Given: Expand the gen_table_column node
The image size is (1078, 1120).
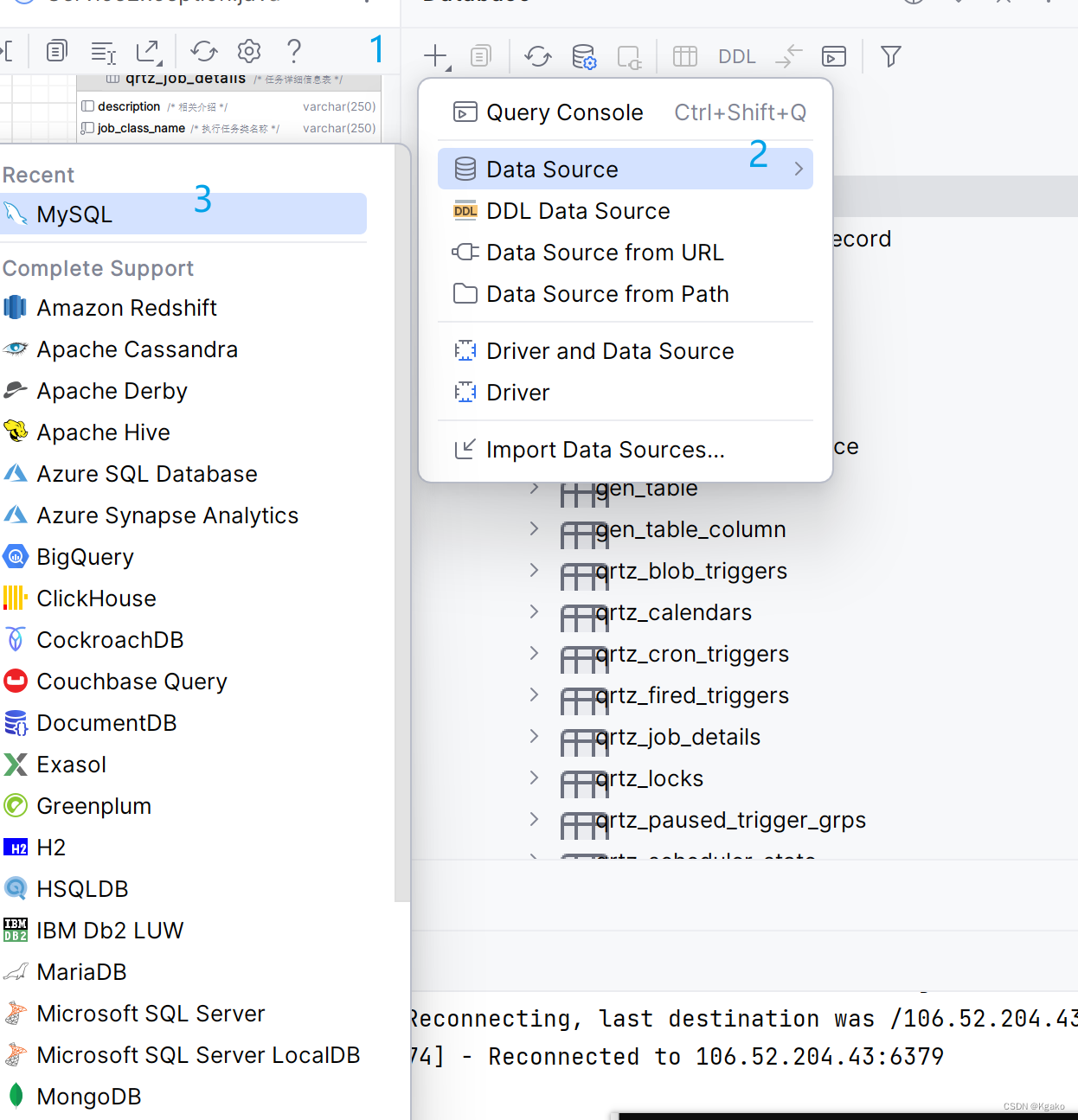Looking at the screenshot, I should 534,528.
